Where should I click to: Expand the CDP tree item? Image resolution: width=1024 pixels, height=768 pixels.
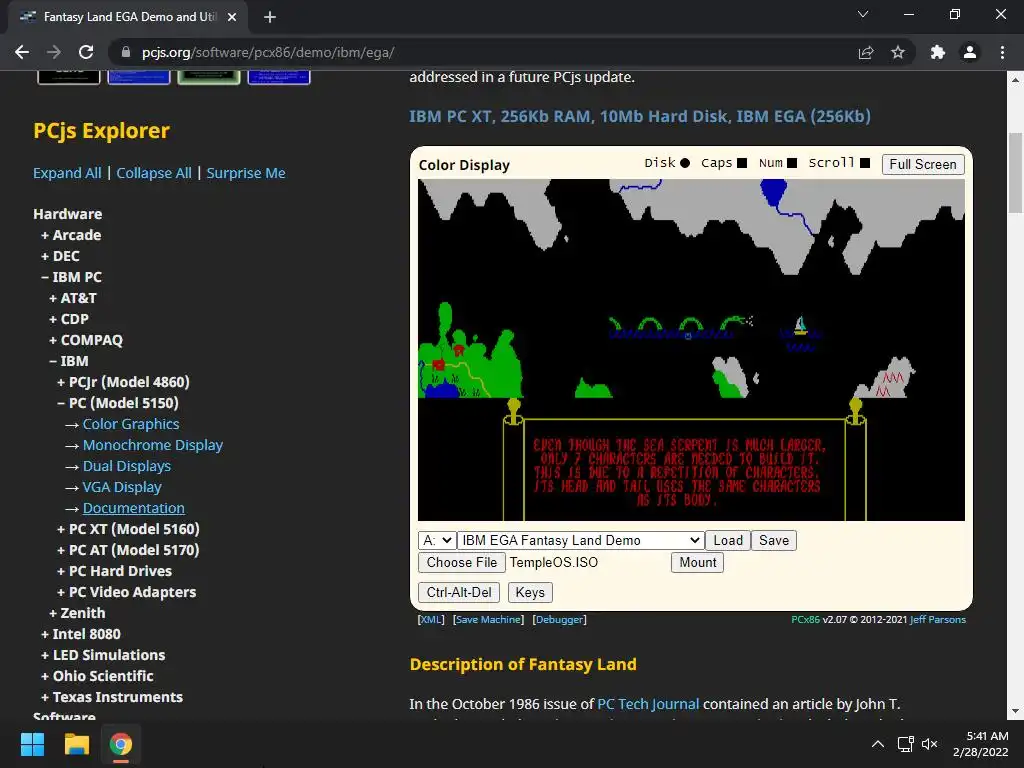tap(69, 319)
